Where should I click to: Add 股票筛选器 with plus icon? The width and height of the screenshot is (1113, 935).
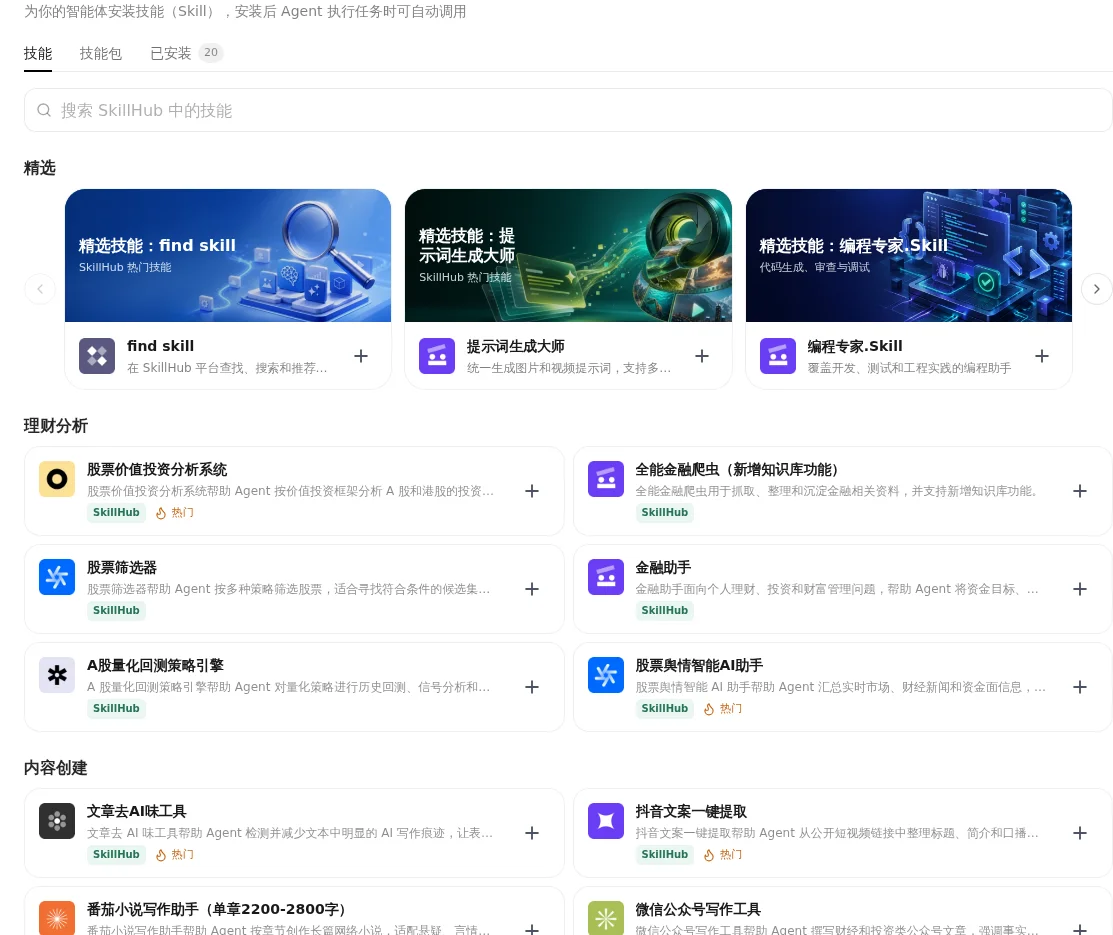pyautogui.click(x=532, y=589)
